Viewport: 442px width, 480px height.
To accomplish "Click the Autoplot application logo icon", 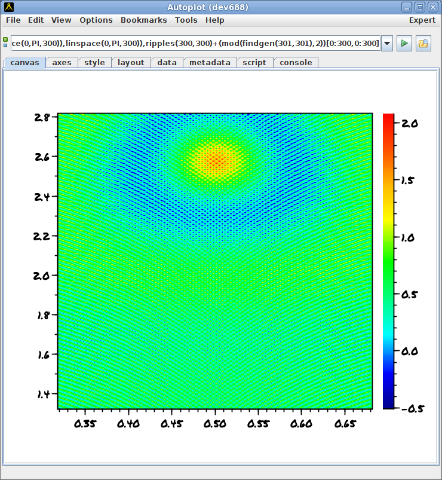I will [x=9, y=7].
